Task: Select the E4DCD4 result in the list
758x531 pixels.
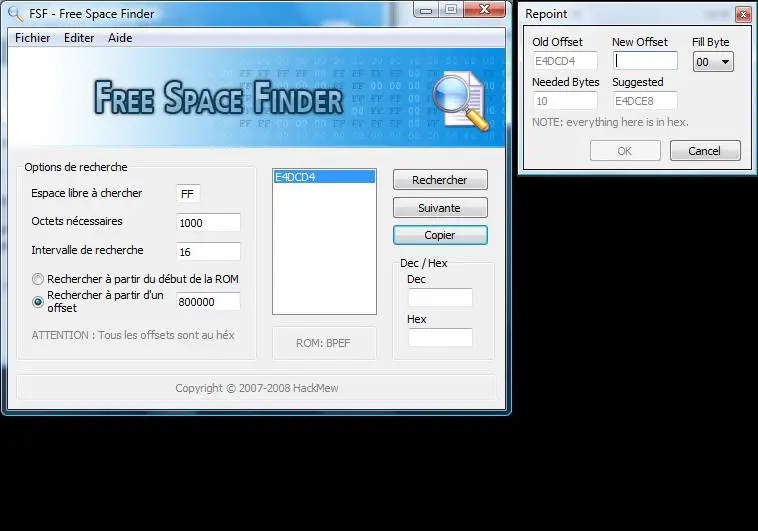Action: (324, 177)
